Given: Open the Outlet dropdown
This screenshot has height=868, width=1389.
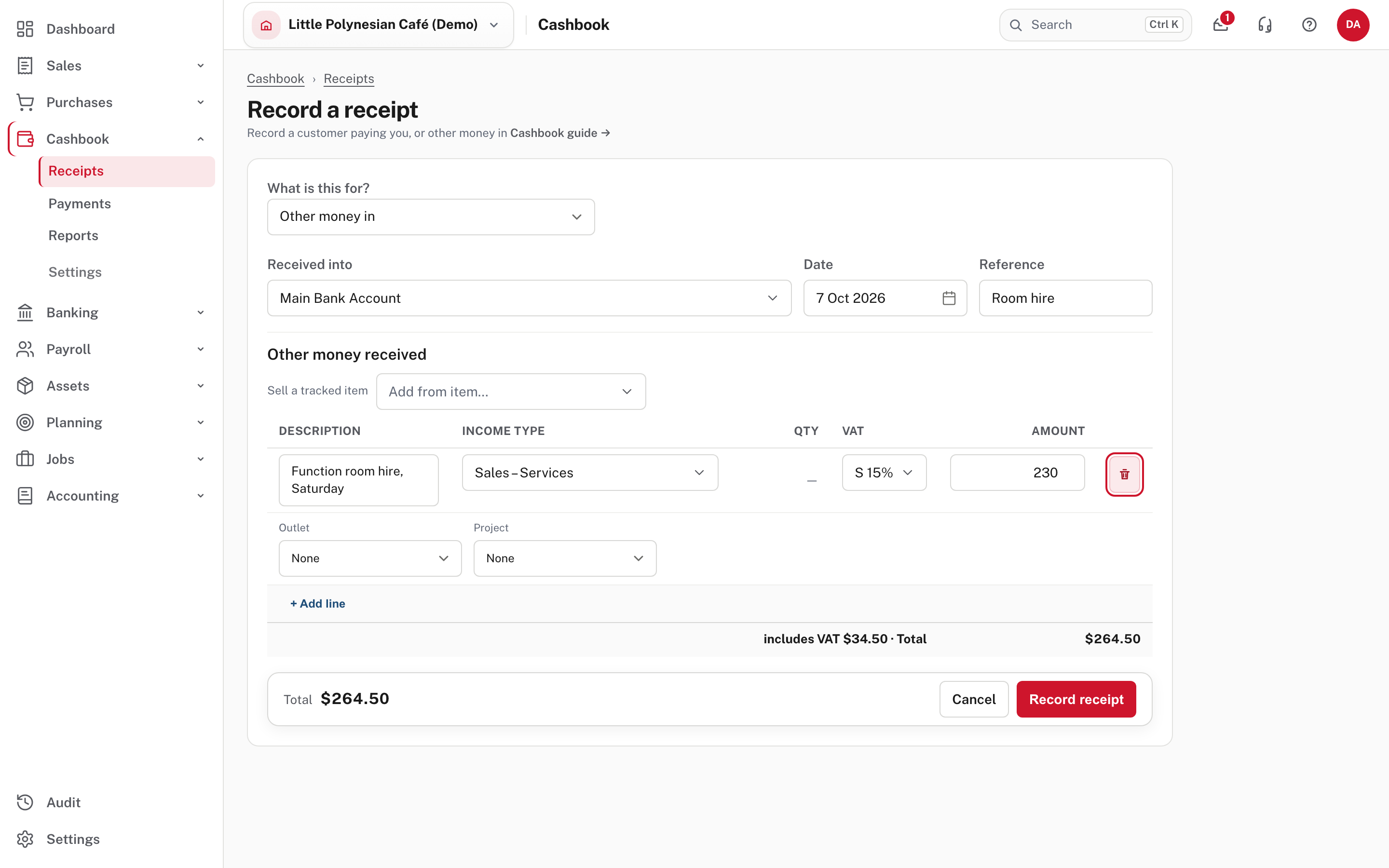Looking at the screenshot, I should (370, 558).
